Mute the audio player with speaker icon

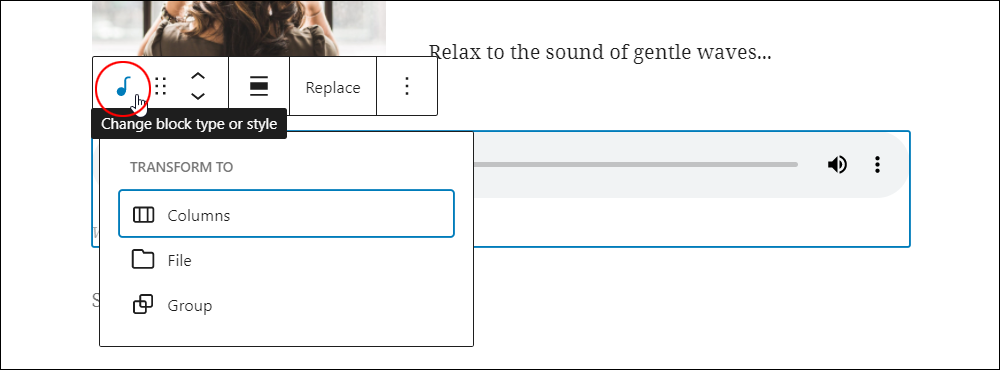pos(837,165)
